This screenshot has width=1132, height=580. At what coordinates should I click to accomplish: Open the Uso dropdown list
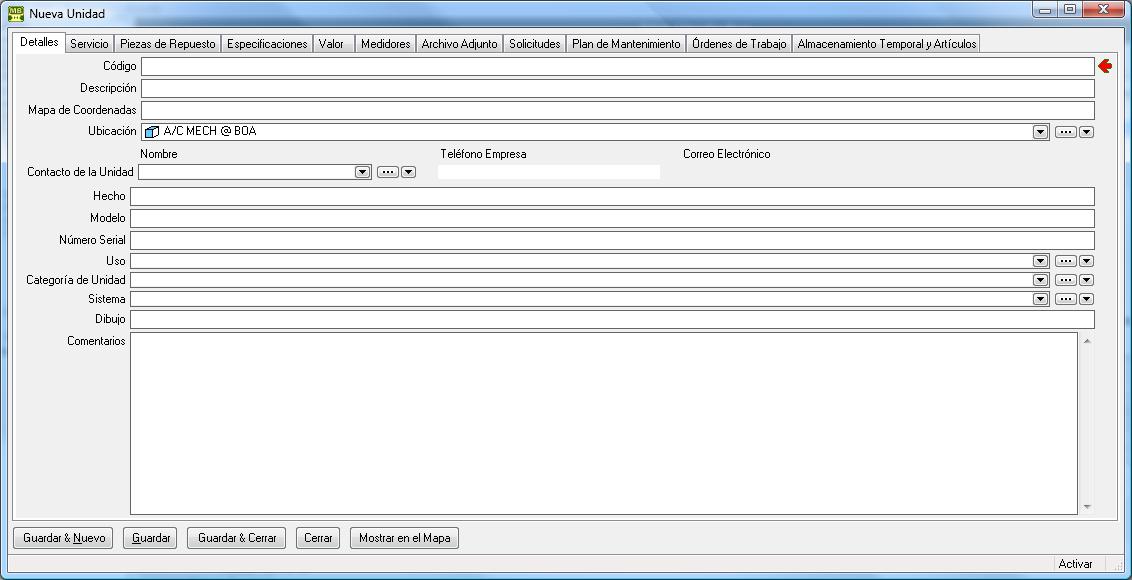pyautogui.click(x=1040, y=261)
